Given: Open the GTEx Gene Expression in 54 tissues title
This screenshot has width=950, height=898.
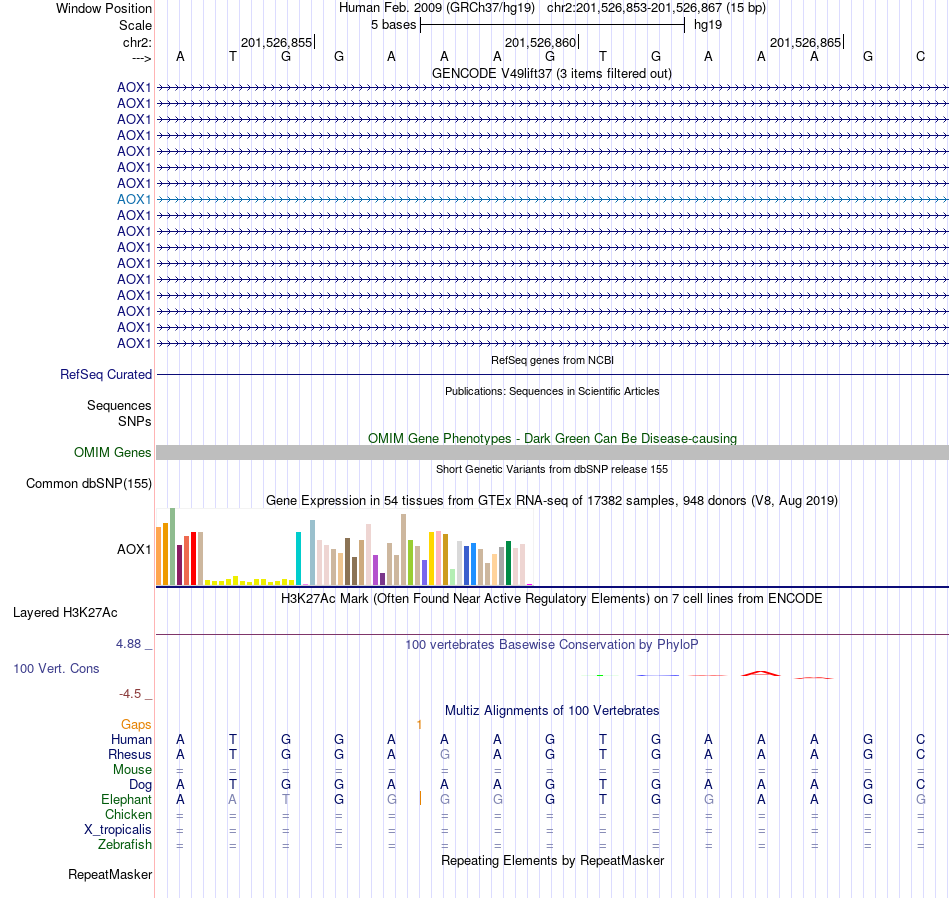Looking at the screenshot, I should pyautogui.click(x=552, y=501).
